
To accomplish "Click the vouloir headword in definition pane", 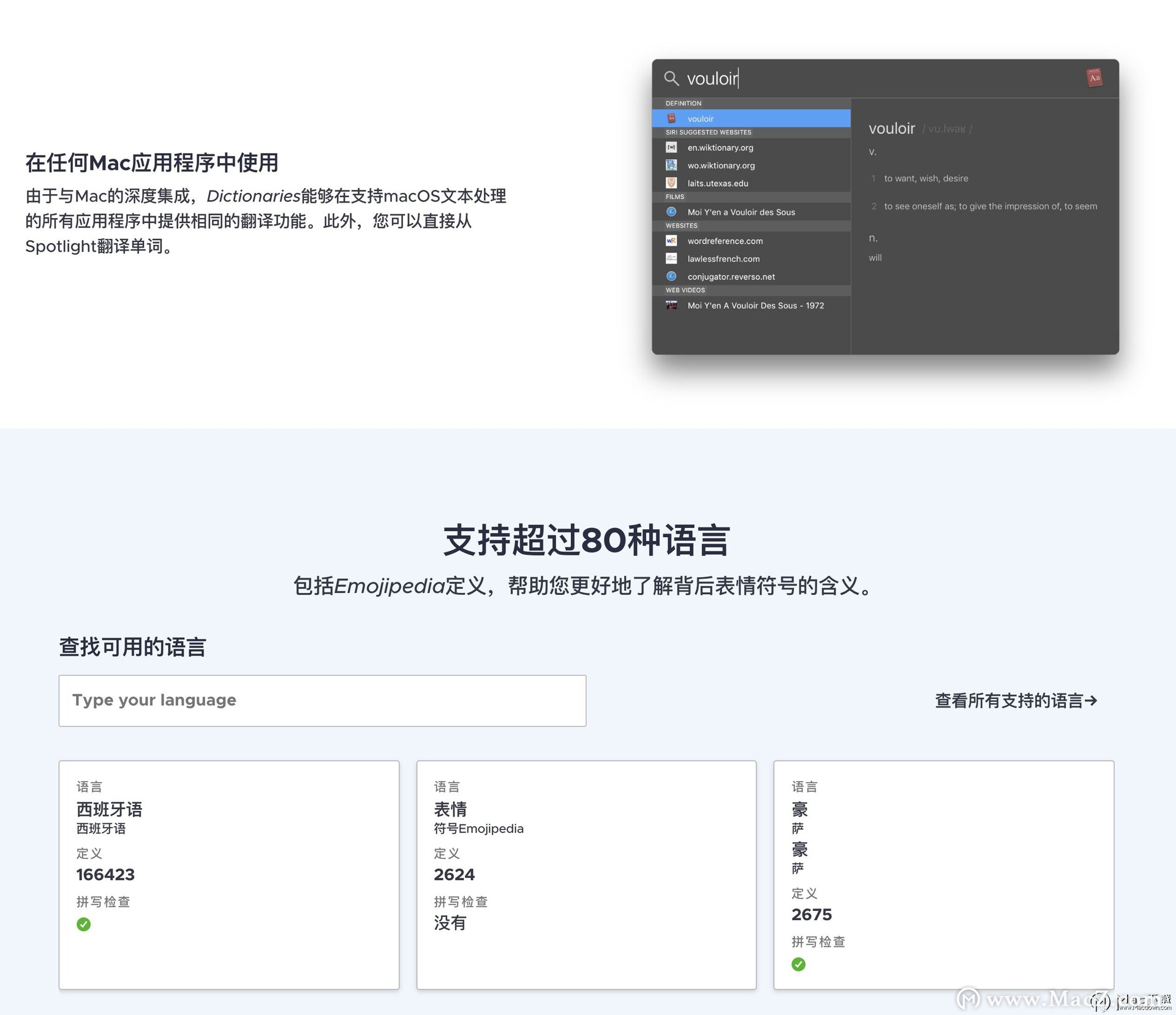I will 892,129.
